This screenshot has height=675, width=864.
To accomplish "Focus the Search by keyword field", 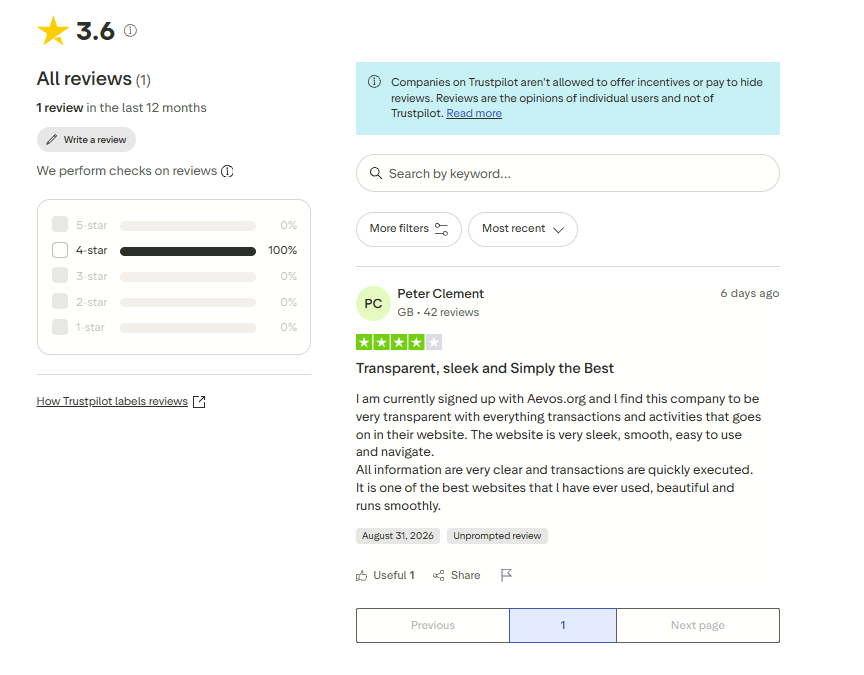I will click(568, 174).
